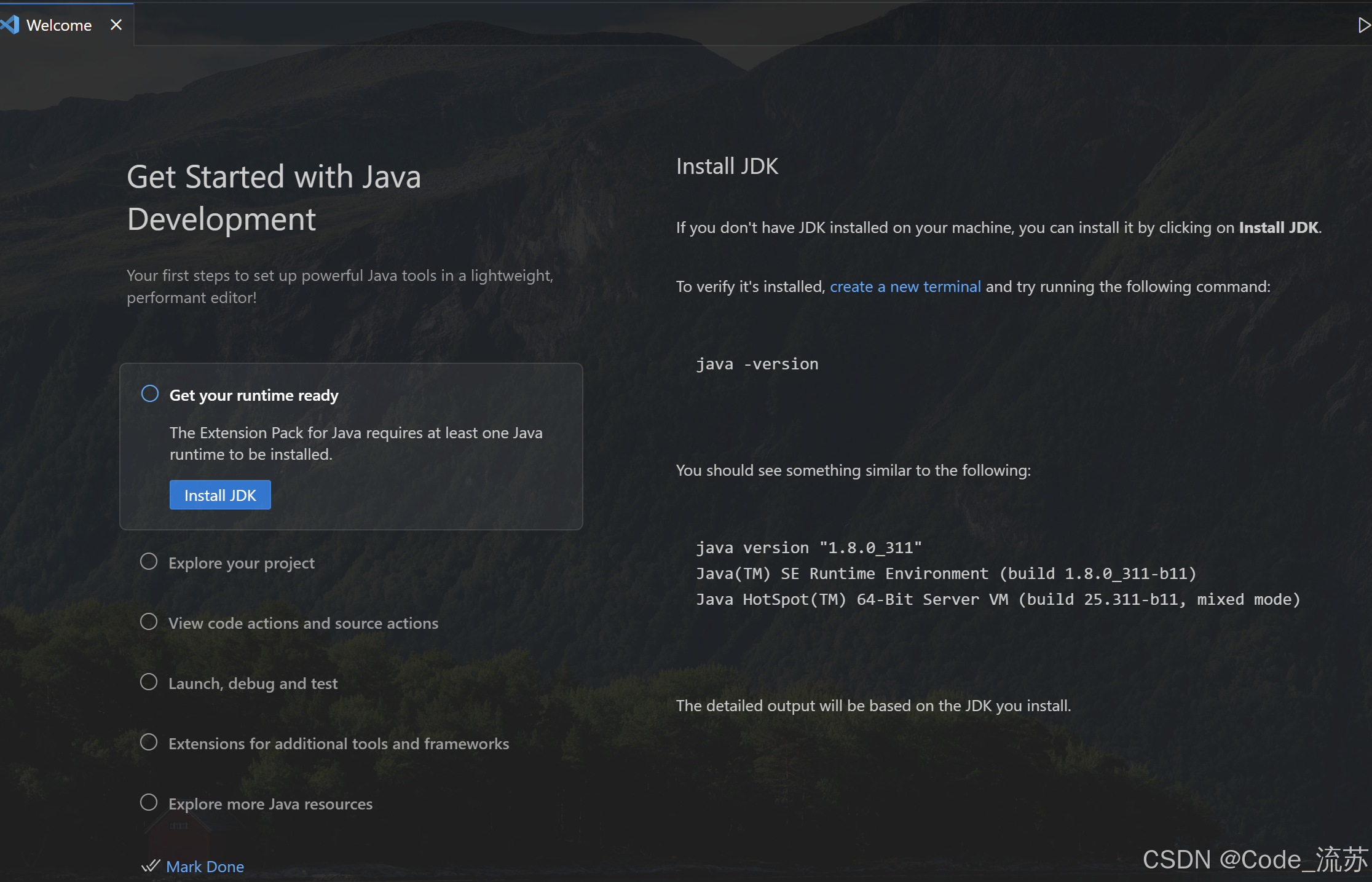Click the Mark Done link
The width and height of the screenshot is (1372, 882).
pos(205,867)
